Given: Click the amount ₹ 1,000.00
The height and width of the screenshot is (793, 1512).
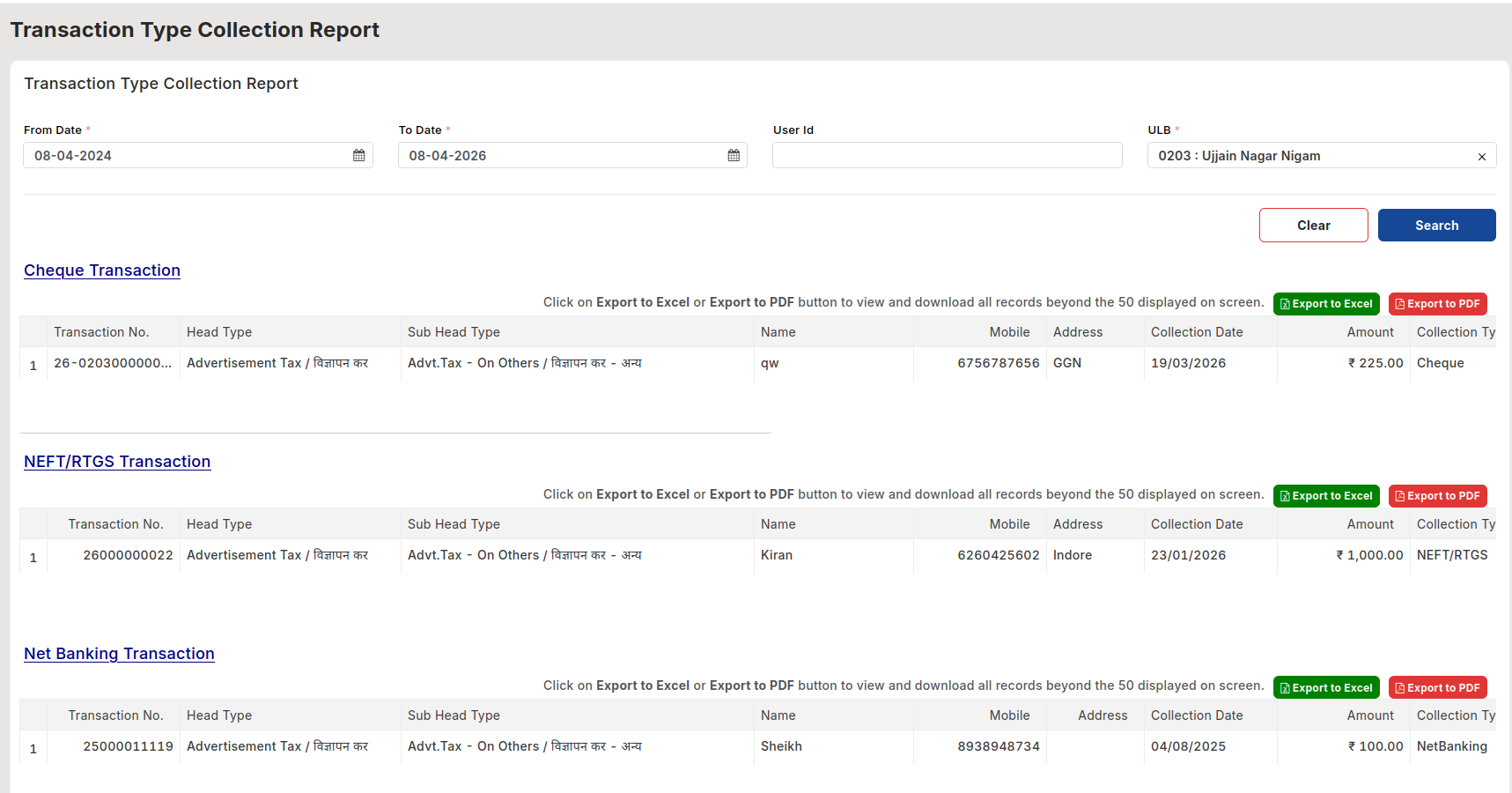Looking at the screenshot, I should click(x=1369, y=555).
